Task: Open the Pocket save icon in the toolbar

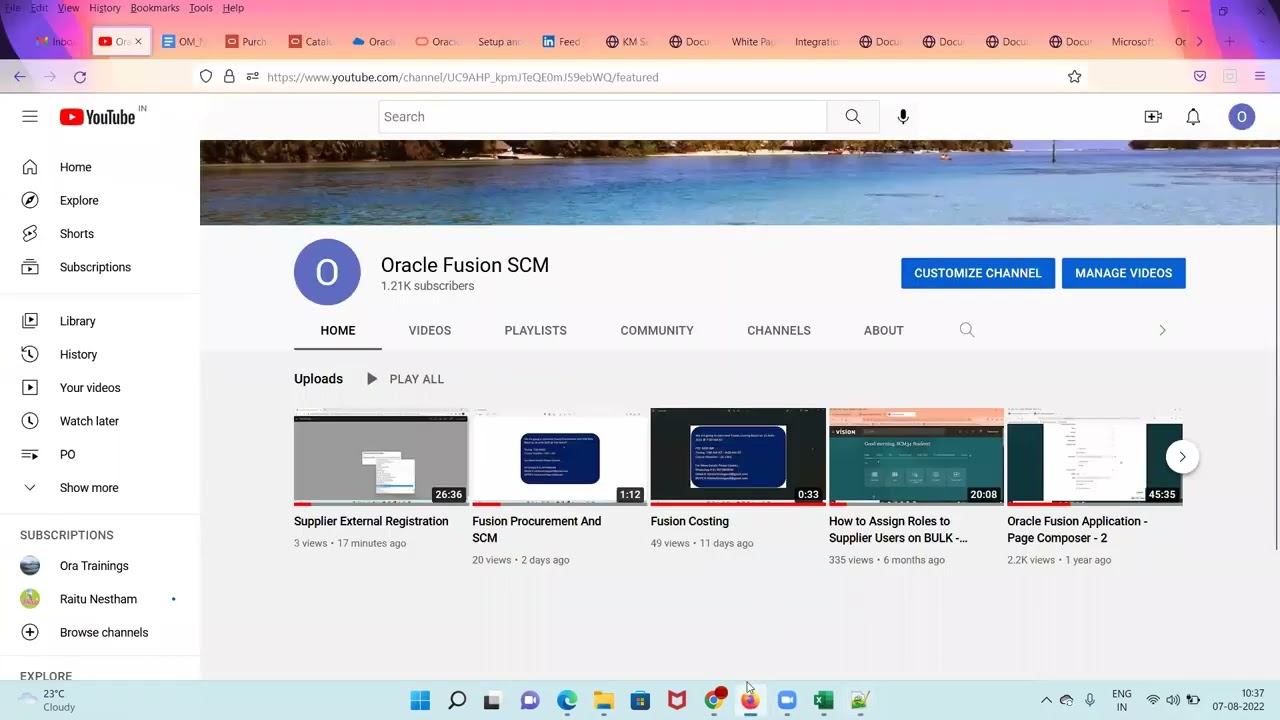Action: coord(1200,77)
